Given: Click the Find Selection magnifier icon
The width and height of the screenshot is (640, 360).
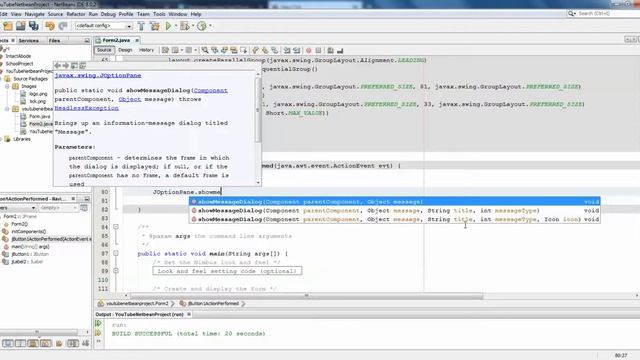Looking at the screenshot, I should 205,51.
